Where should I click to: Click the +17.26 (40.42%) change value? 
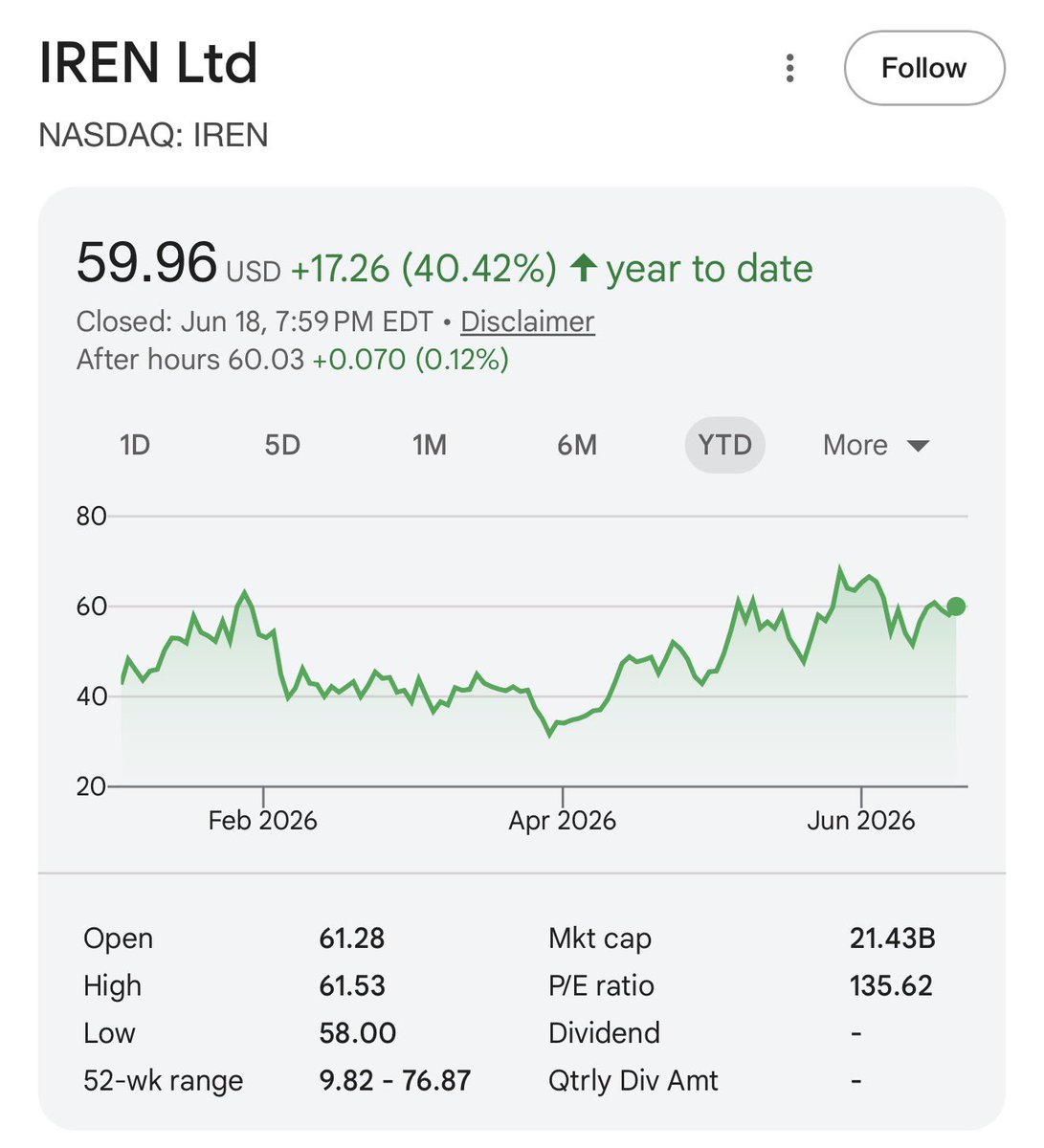[424, 269]
